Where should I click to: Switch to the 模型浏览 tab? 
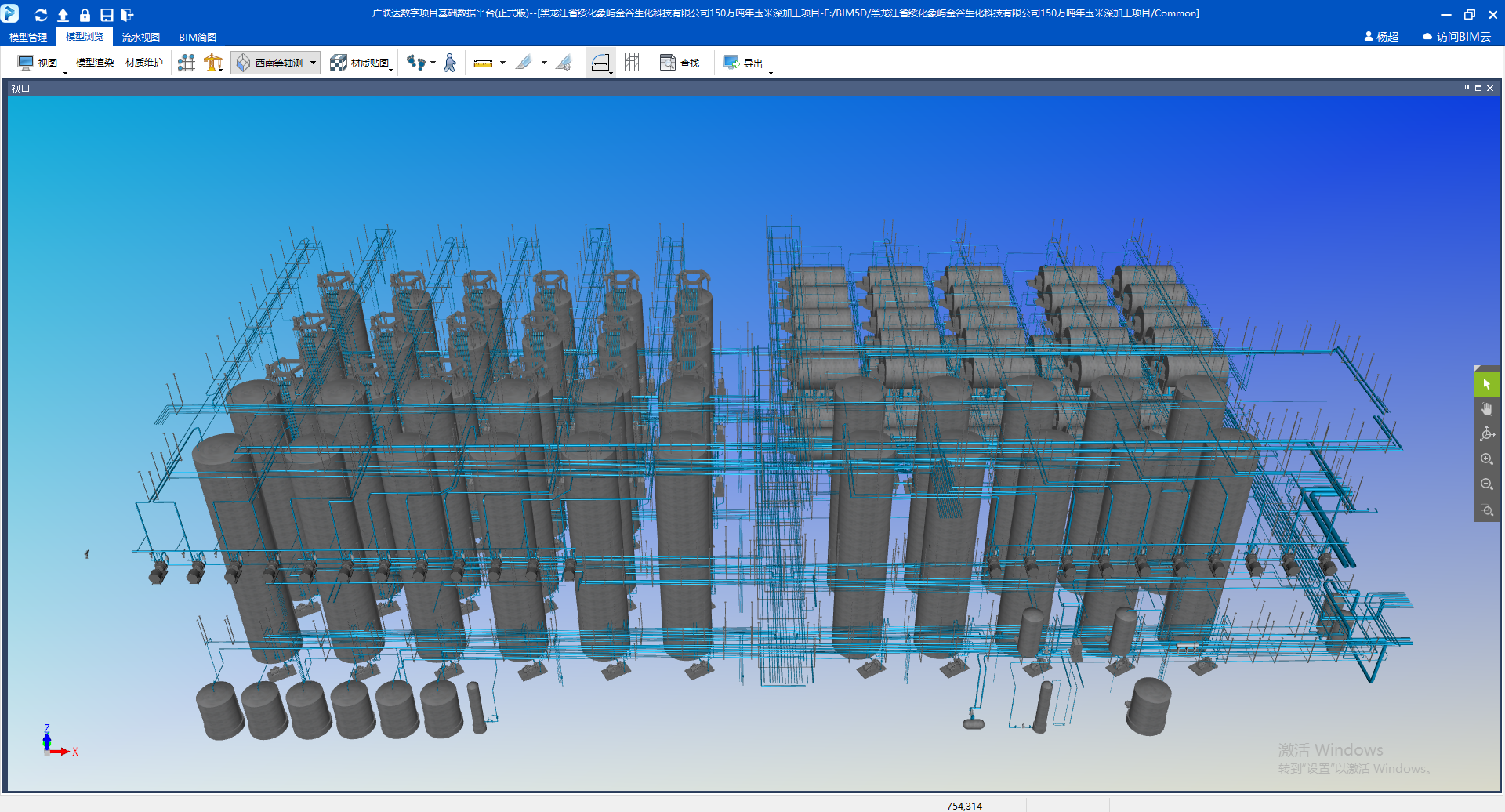click(85, 37)
